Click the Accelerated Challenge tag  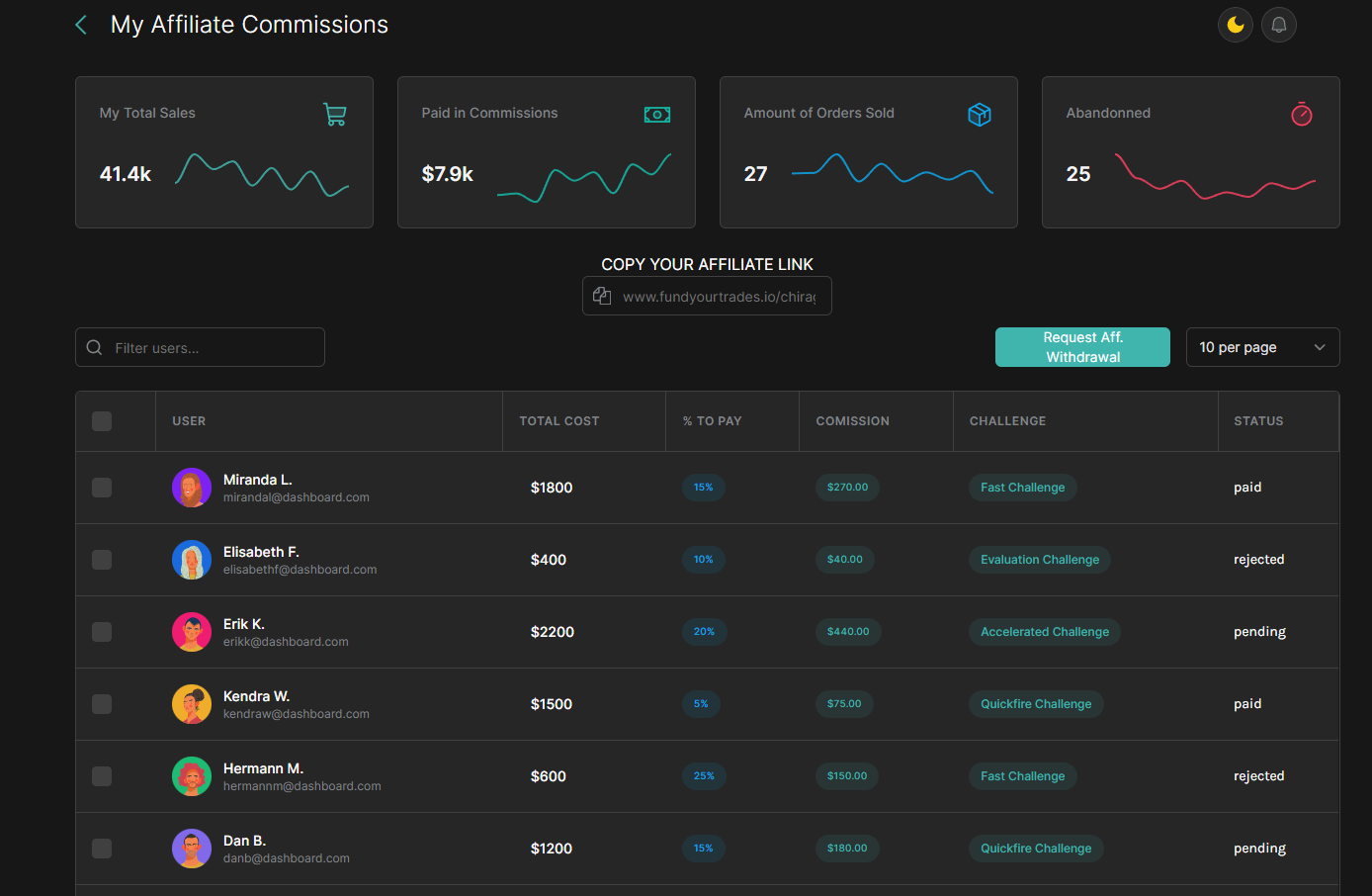(1045, 632)
